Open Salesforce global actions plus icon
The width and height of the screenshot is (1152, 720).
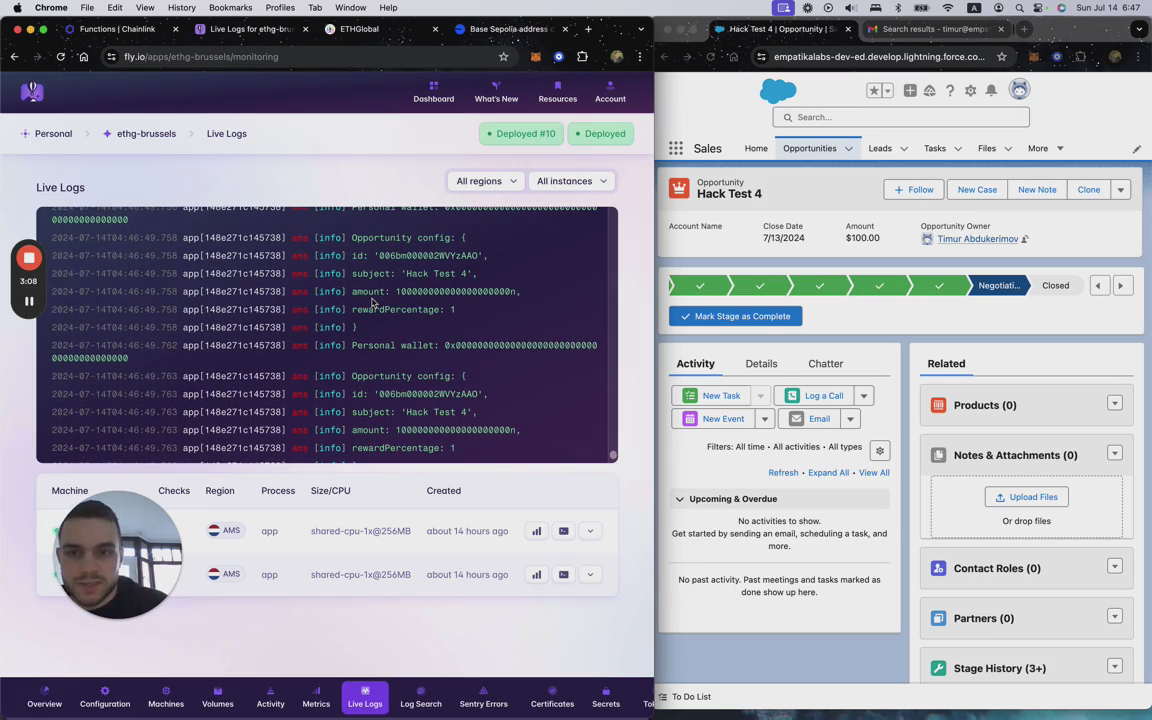(x=910, y=90)
